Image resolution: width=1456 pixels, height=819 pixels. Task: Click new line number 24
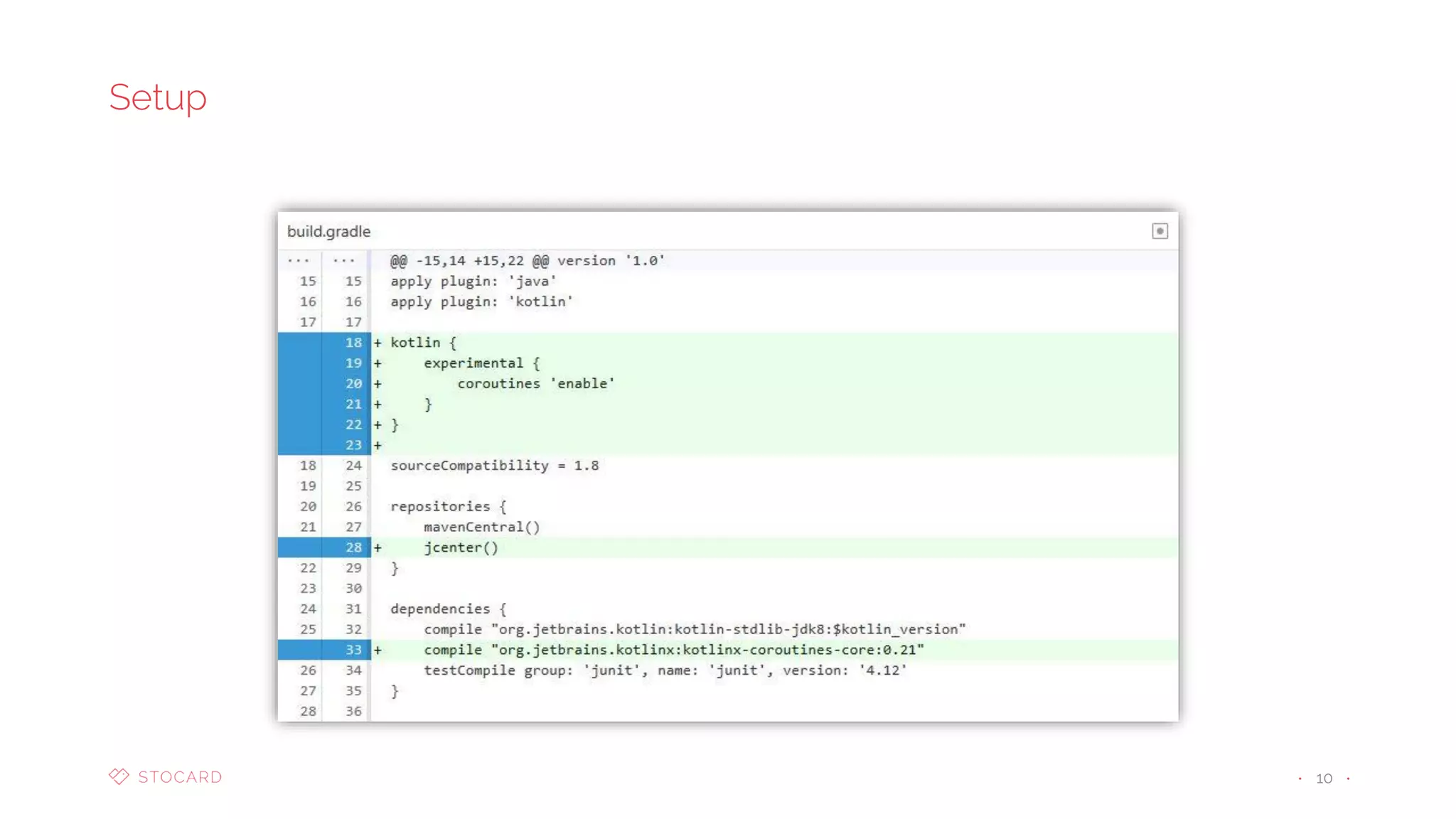(x=353, y=466)
